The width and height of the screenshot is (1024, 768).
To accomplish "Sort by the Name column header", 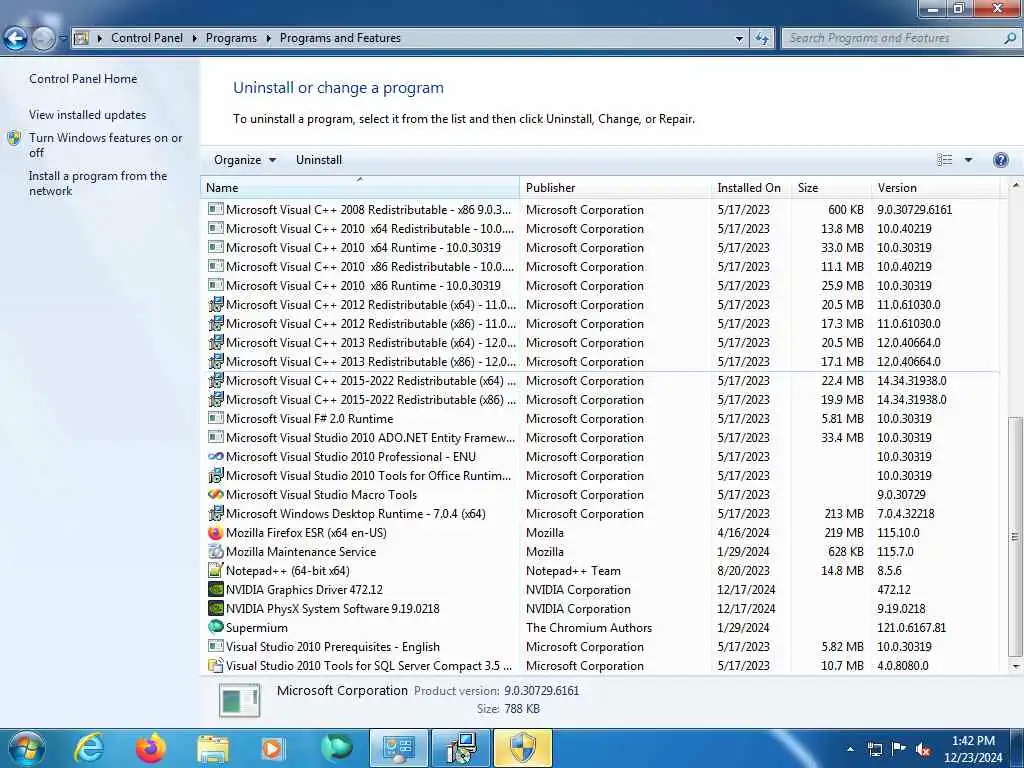I will pyautogui.click(x=360, y=187).
